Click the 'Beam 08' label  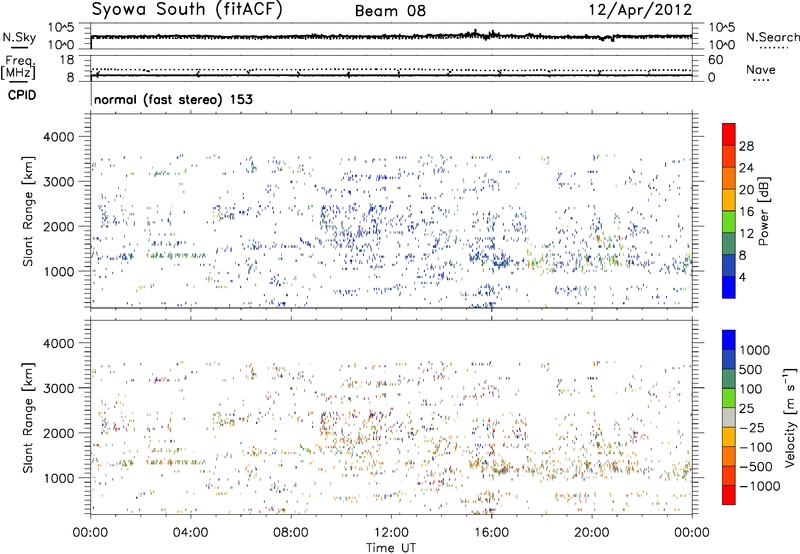(x=390, y=11)
